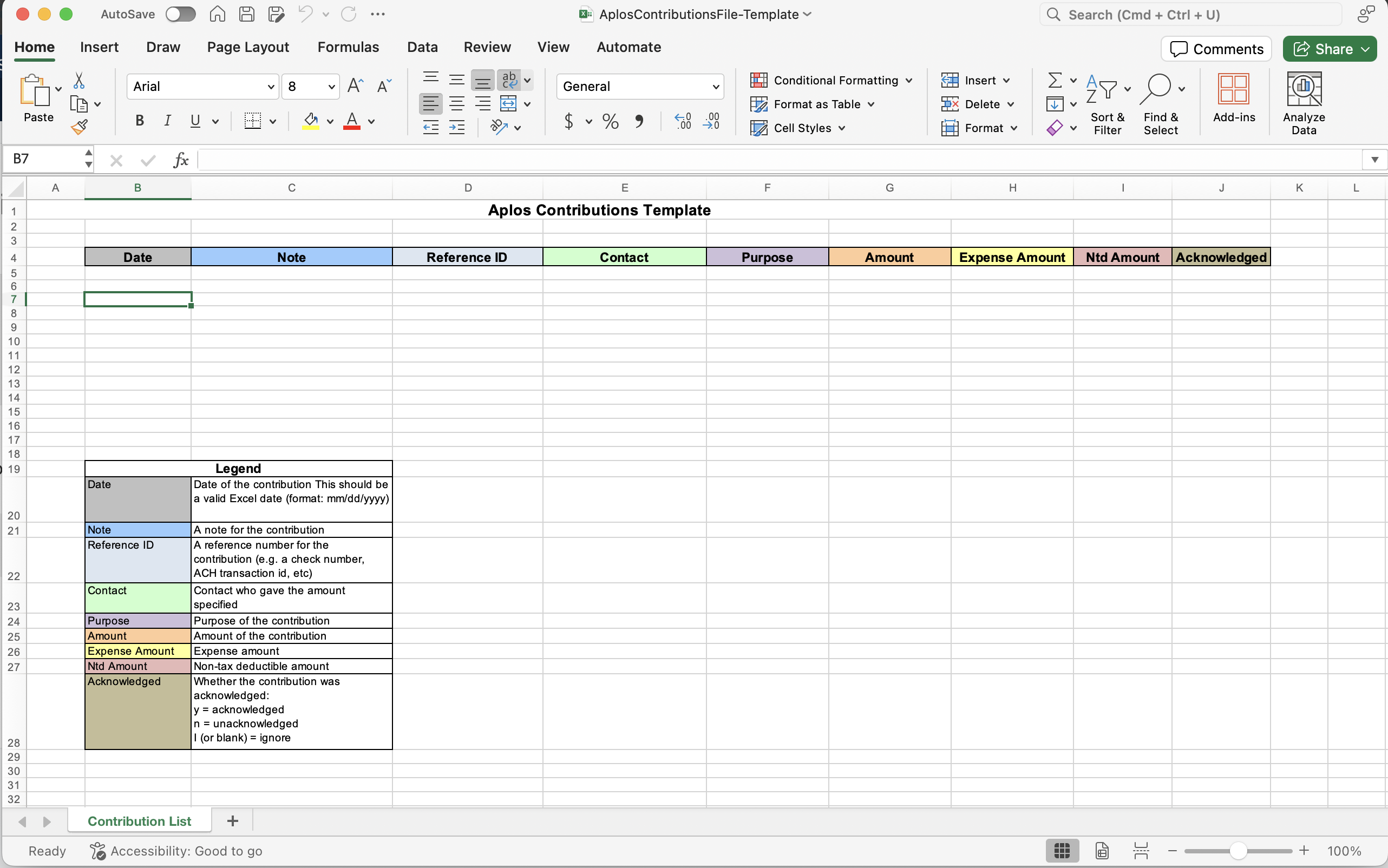Click Accessibility: Good to go status
Screen dimensions: 1388x868
[177, 851]
